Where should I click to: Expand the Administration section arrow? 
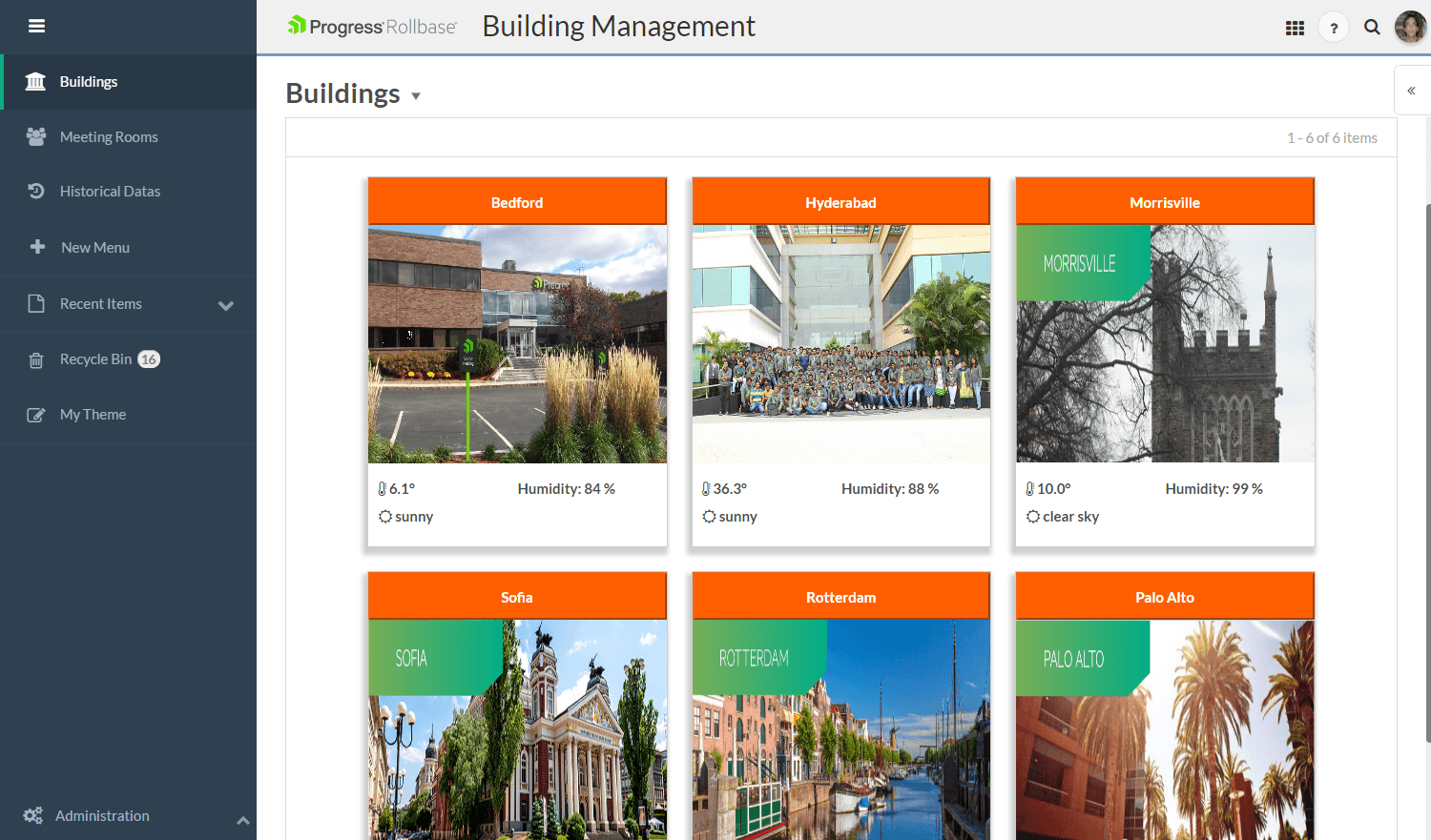pyautogui.click(x=242, y=819)
